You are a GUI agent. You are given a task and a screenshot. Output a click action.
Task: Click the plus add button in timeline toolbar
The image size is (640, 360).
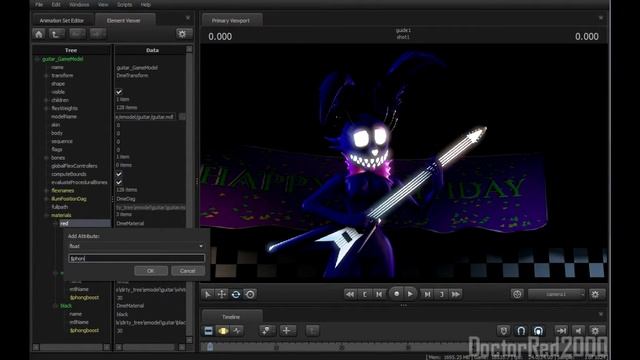287,331
